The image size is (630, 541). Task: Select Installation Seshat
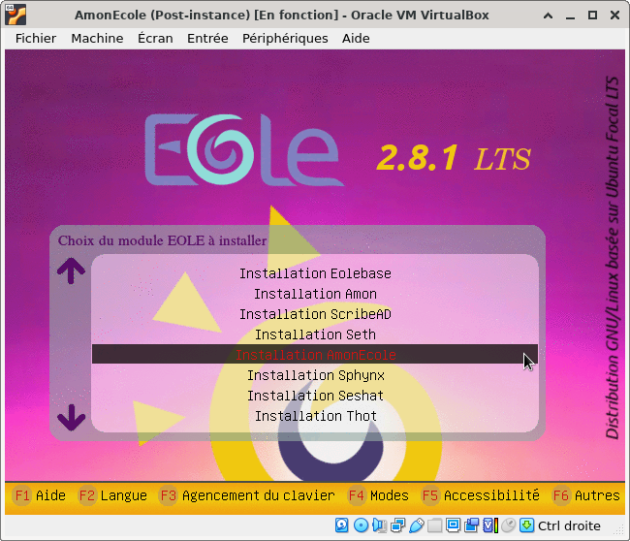click(x=315, y=396)
